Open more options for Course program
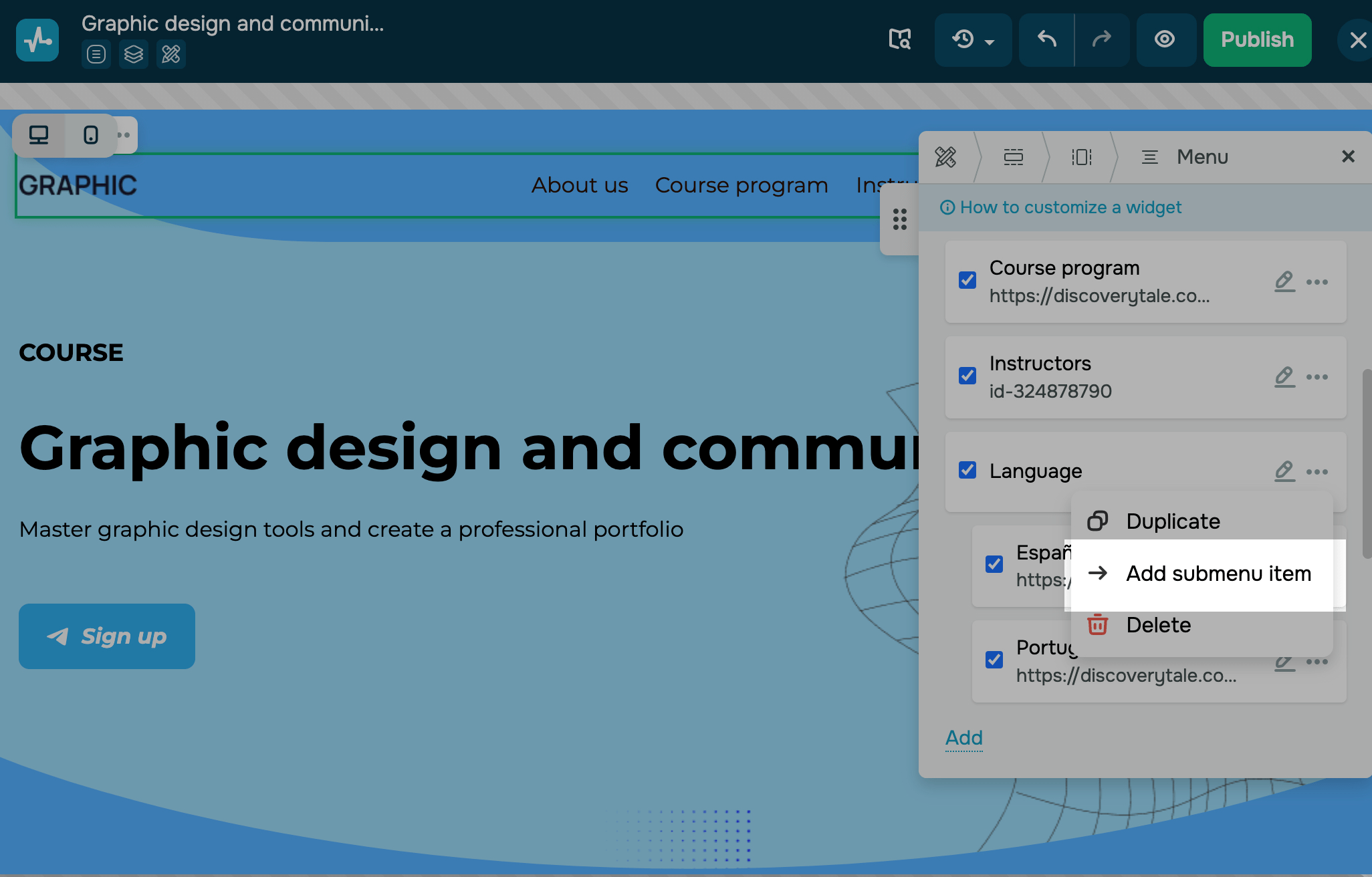This screenshot has width=1372, height=877. [x=1317, y=281]
